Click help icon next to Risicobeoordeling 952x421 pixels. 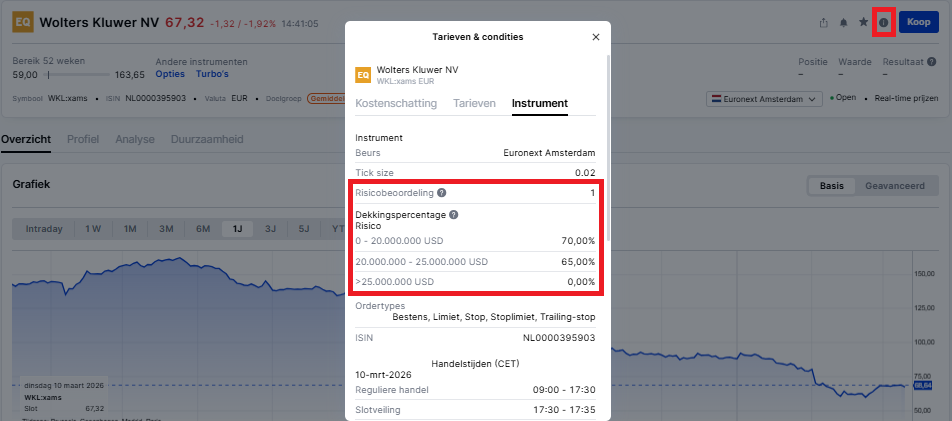pos(442,192)
